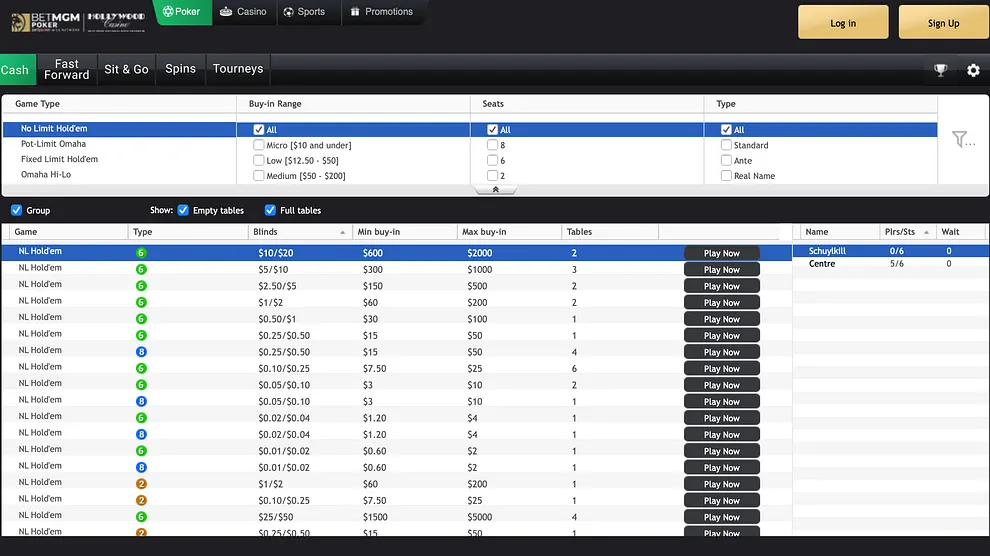Viewport: 990px width, 556px height.
Task: Sort by the Tables column header
Action: click(x=609, y=232)
